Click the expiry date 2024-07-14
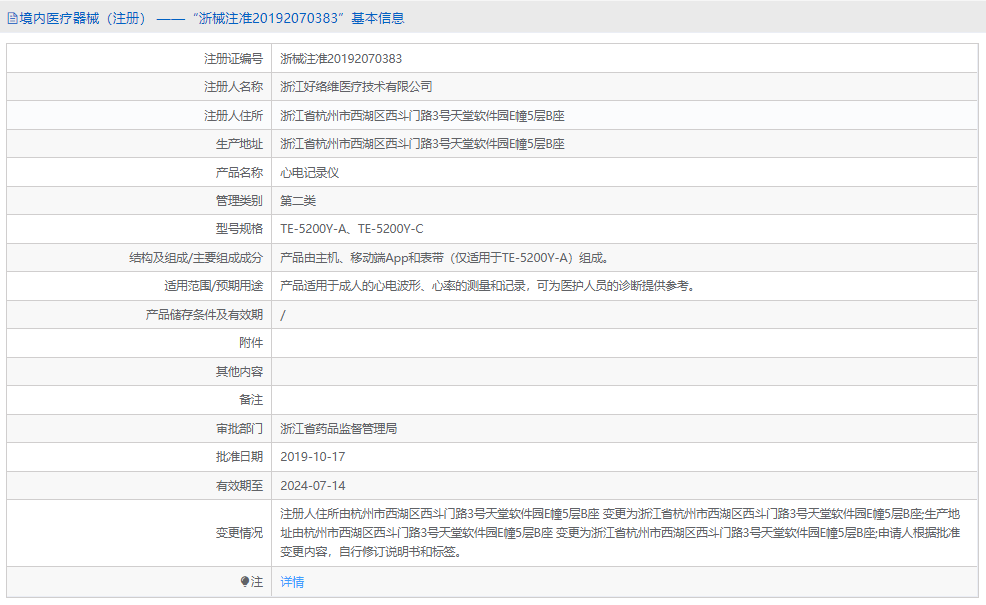The height and width of the screenshot is (605, 986). point(313,486)
